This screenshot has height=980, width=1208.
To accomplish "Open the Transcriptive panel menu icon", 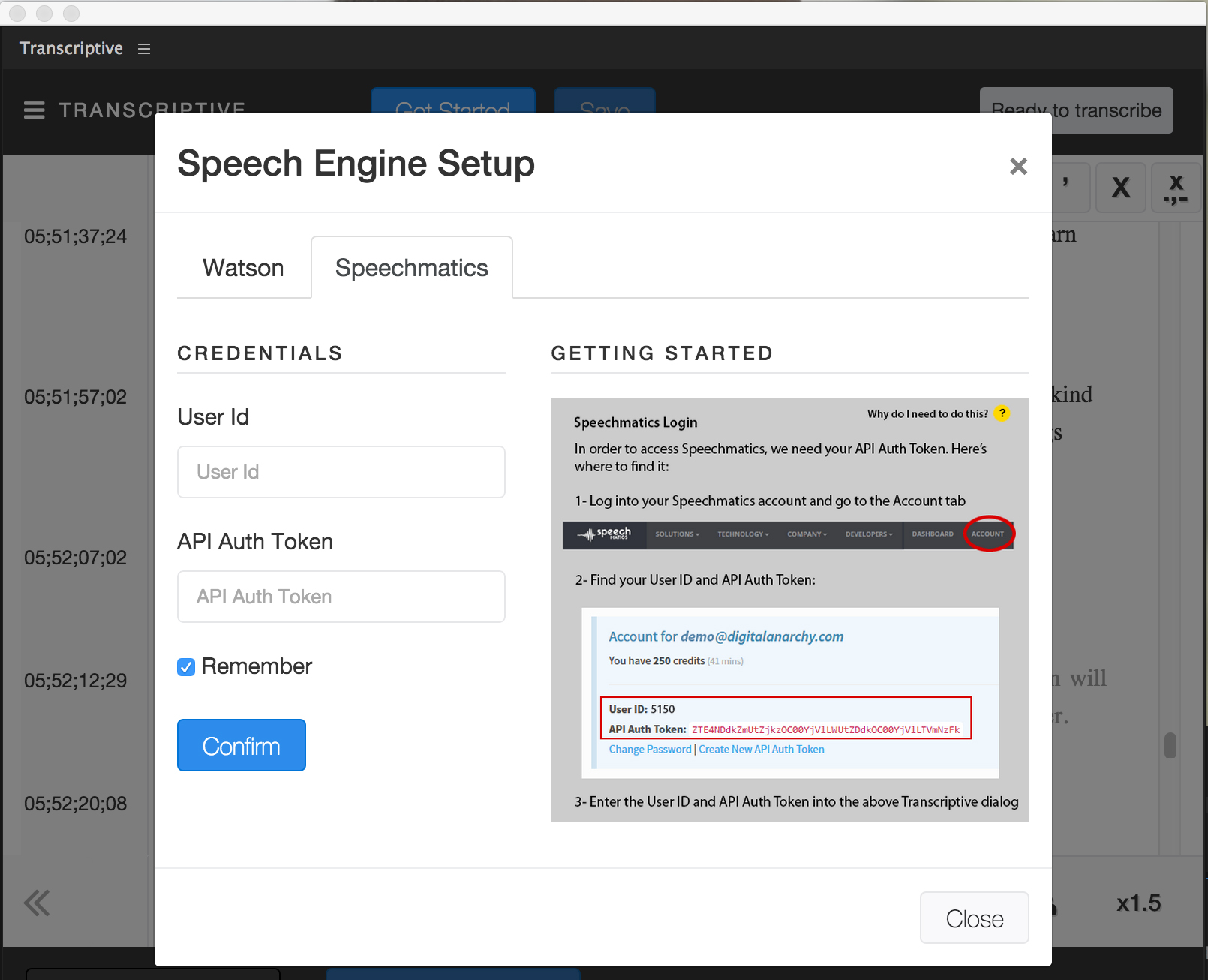I will tap(144, 49).
